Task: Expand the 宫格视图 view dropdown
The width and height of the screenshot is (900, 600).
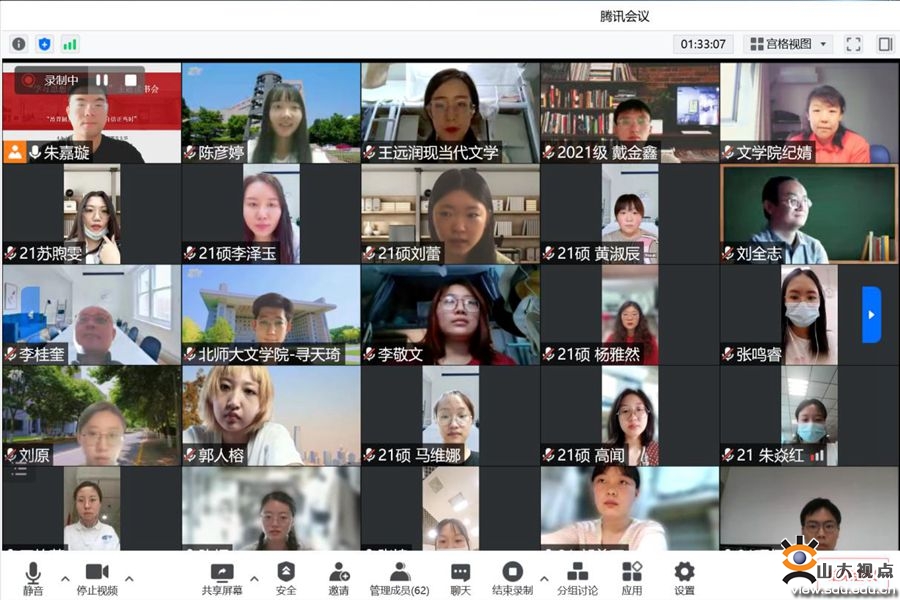Action: click(x=790, y=44)
